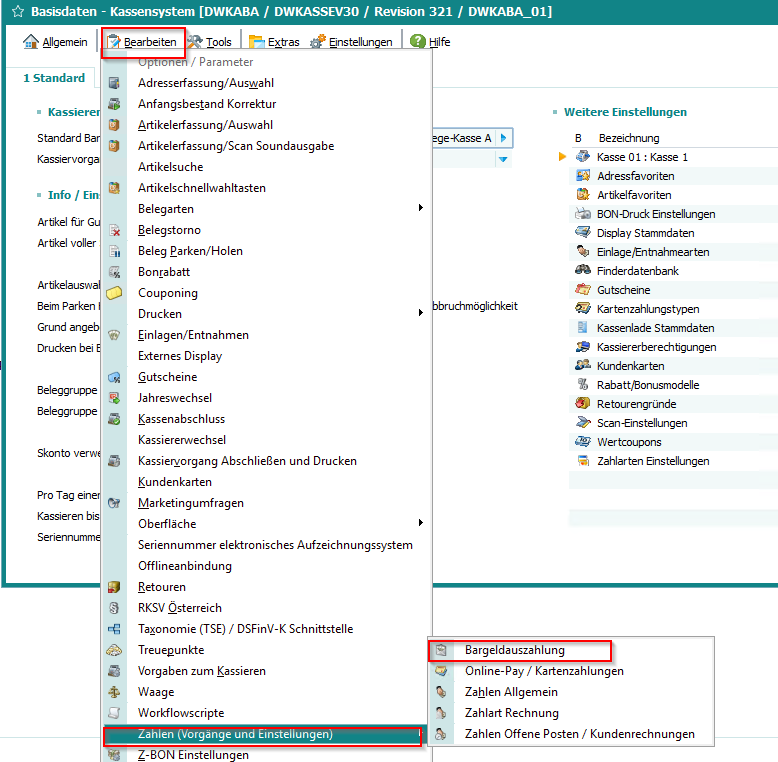Screen dimensions: 778x762
Task: Click the Belegstorno icon in menu
Action: coord(114,230)
